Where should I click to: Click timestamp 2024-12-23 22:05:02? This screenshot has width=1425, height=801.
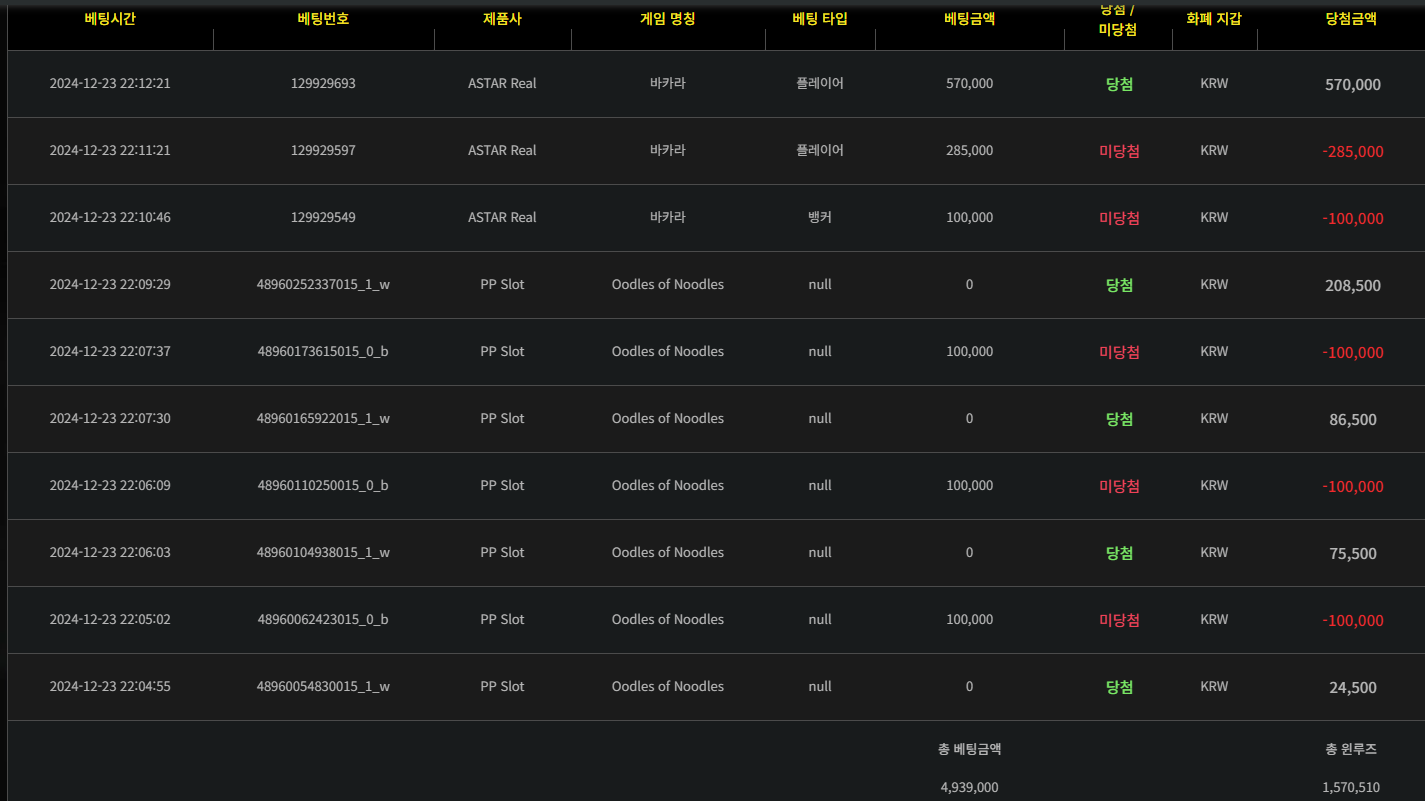click(110, 620)
